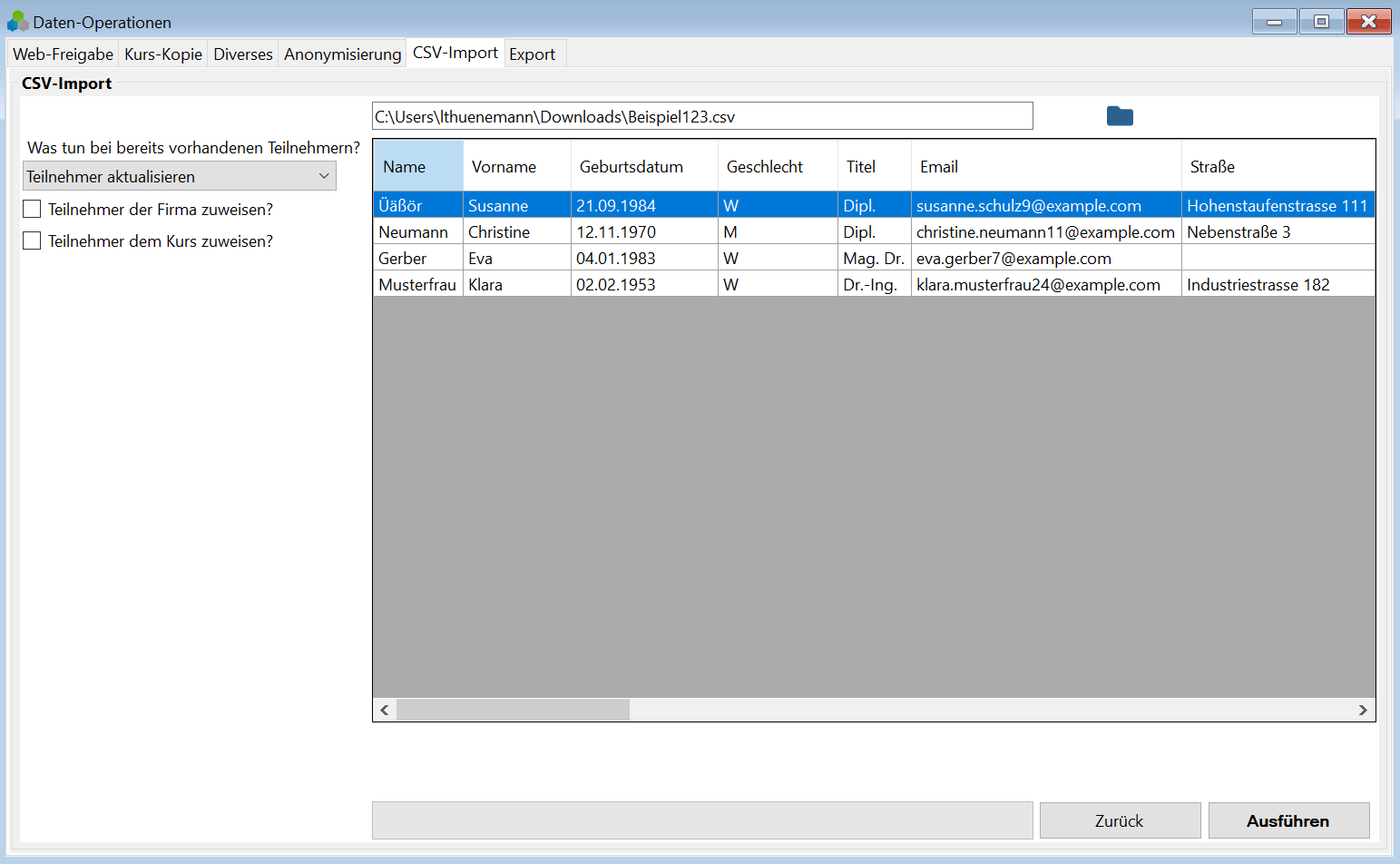This screenshot has height=864, width=1400.
Task: Click christine.neumann11@example.com cell
Action: click(1046, 231)
